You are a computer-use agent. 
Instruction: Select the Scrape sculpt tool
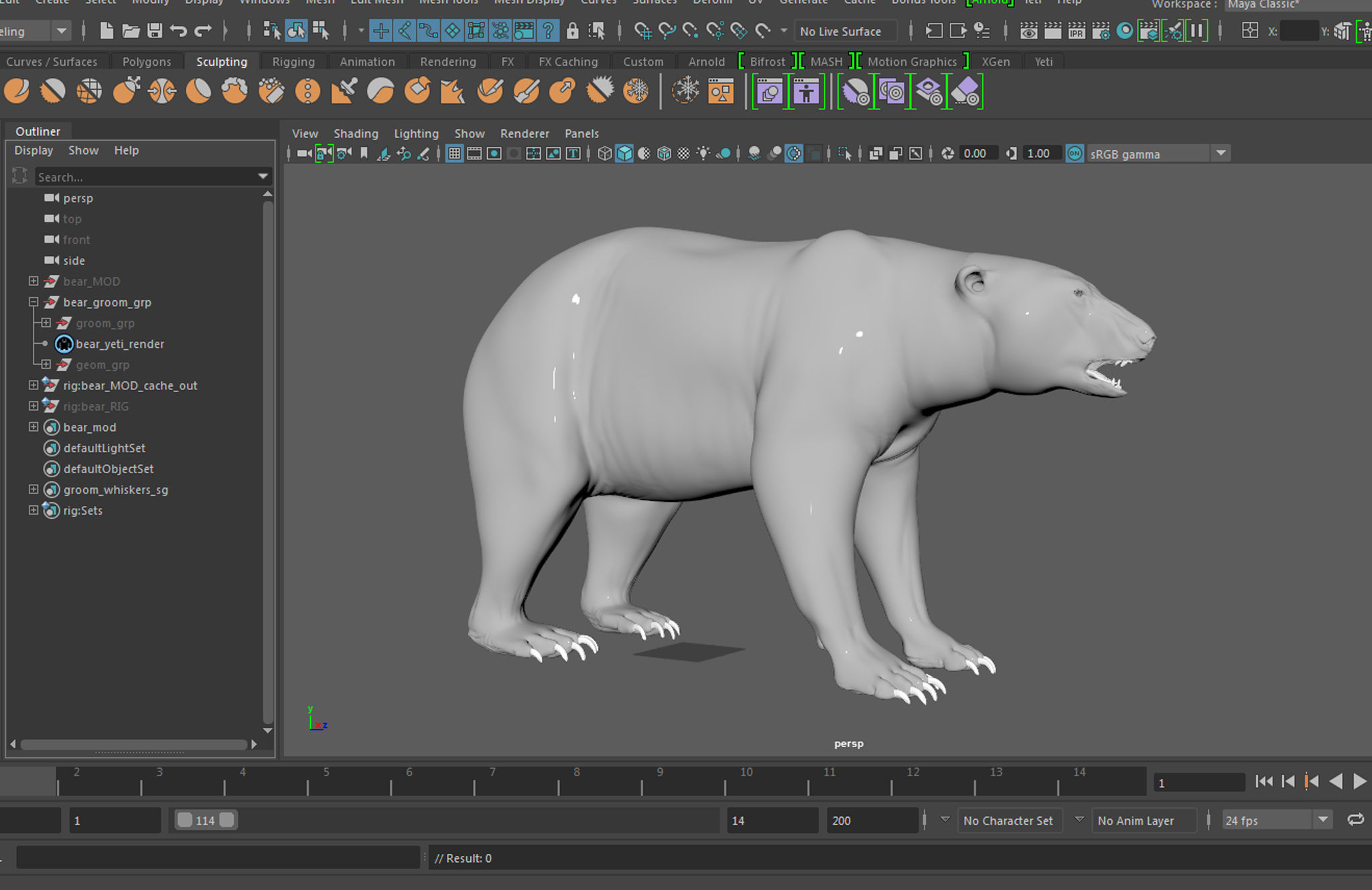[417, 91]
